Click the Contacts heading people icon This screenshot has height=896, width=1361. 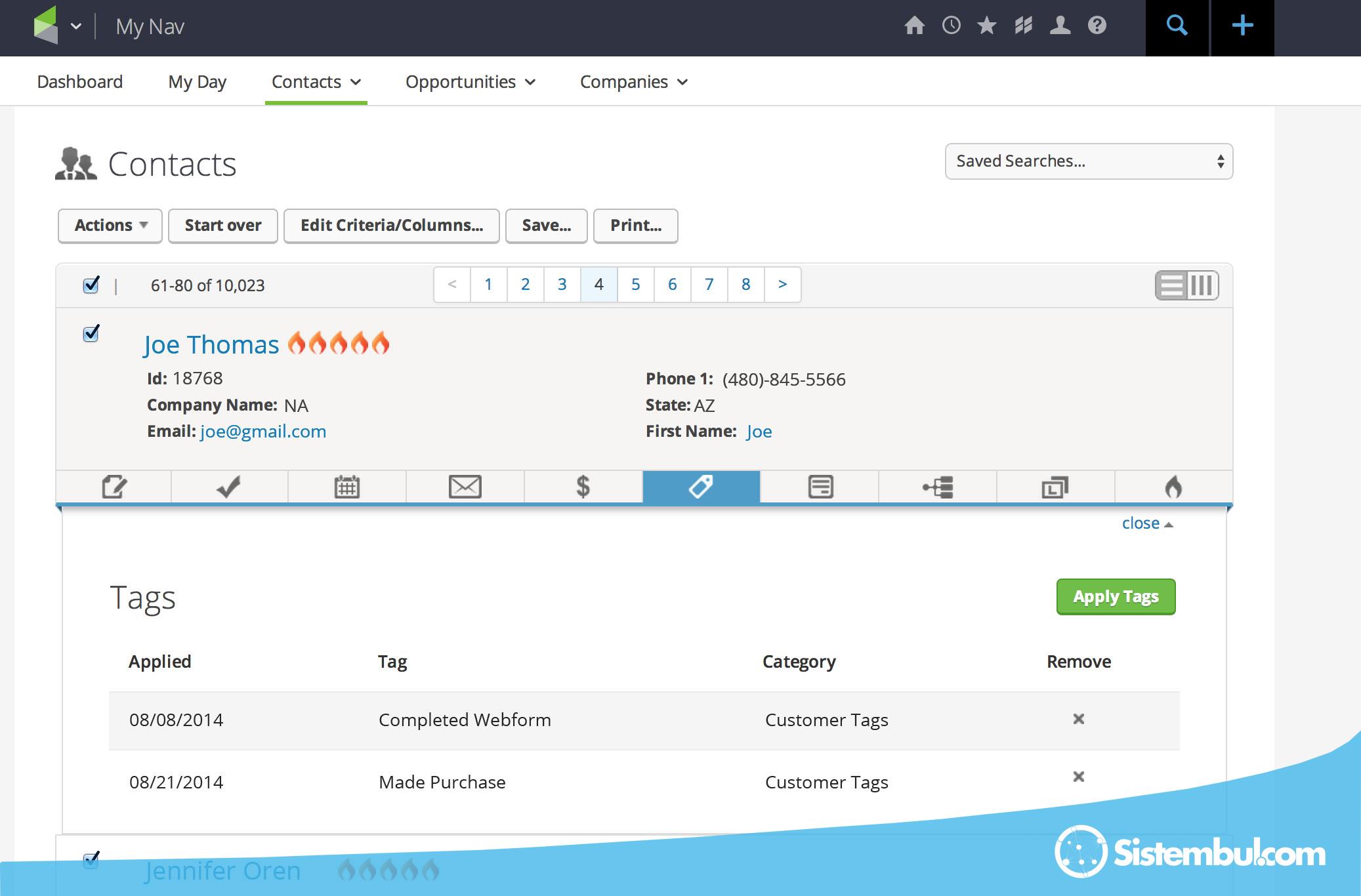coord(76,164)
